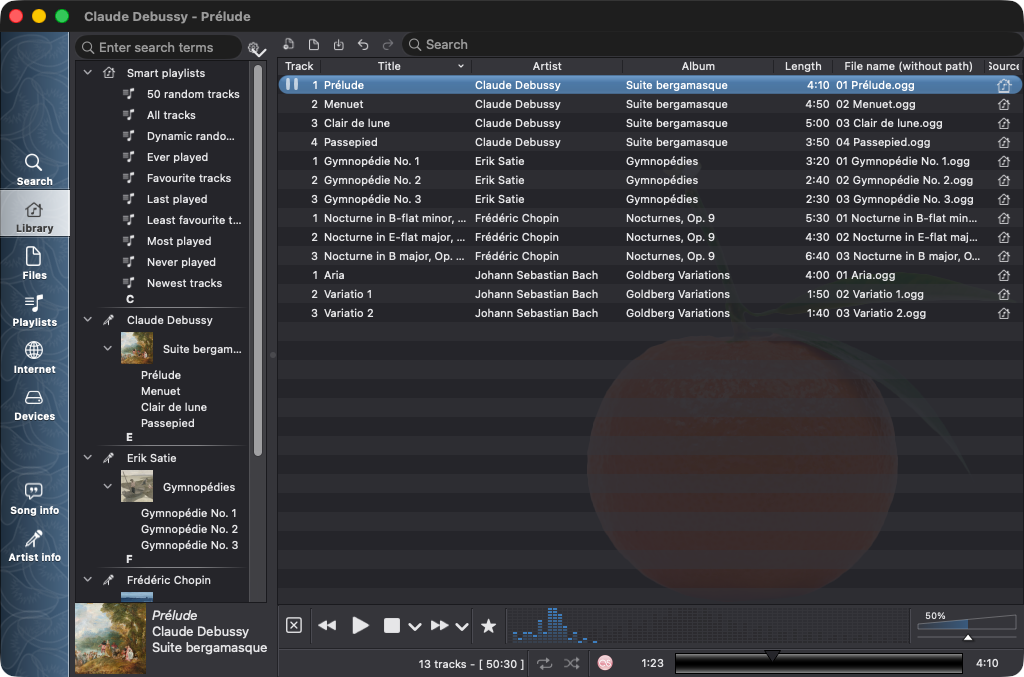Select the 50 random tracks smart playlist
The image size is (1024, 677).
(193, 94)
